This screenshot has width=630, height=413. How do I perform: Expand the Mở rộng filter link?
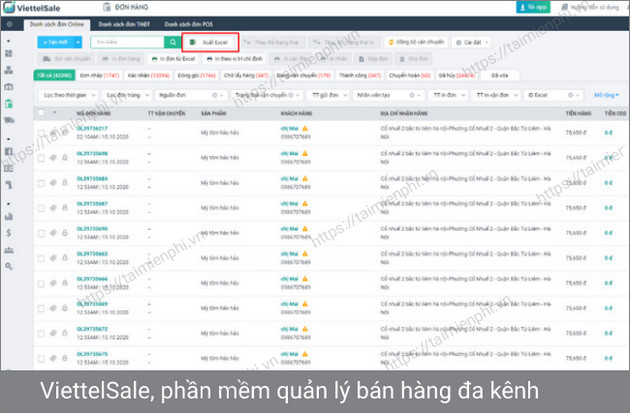point(605,95)
